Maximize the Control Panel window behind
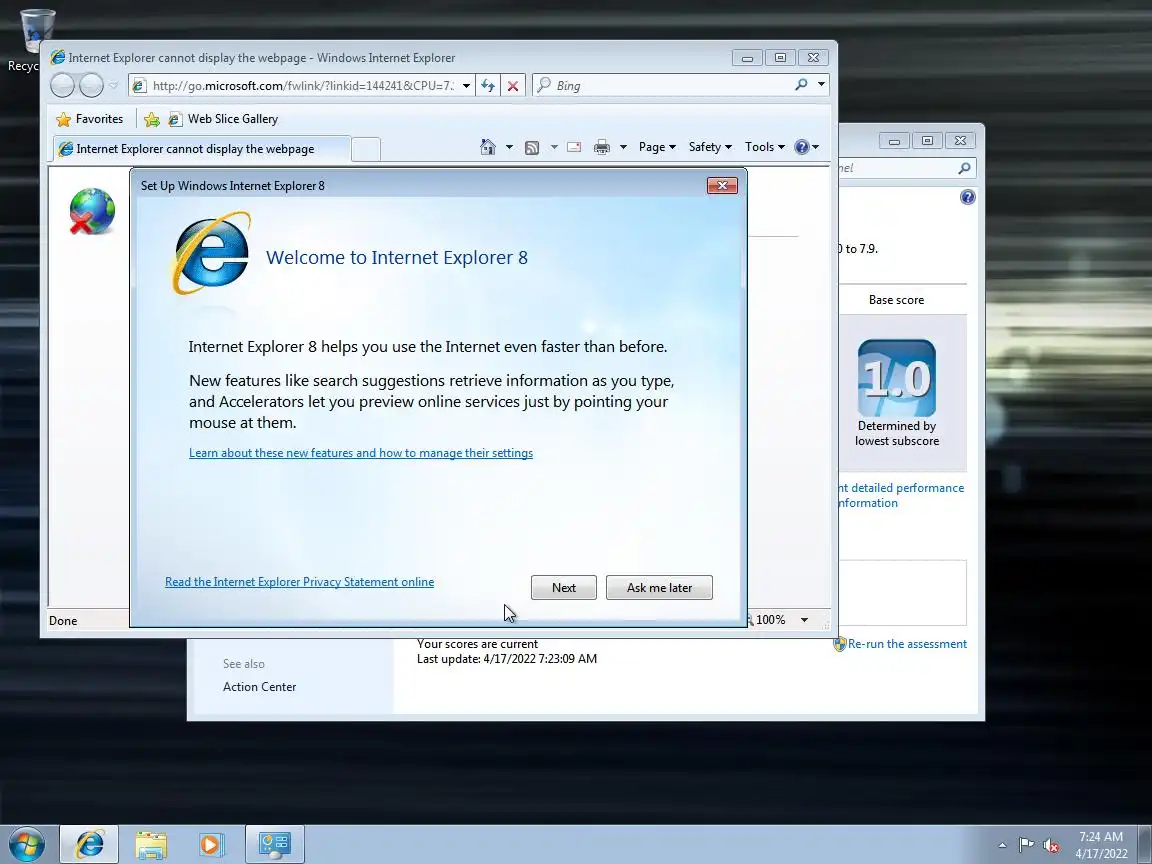This screenshot has height=864, width=1152. pyautogui.click(x=927, y=140)
